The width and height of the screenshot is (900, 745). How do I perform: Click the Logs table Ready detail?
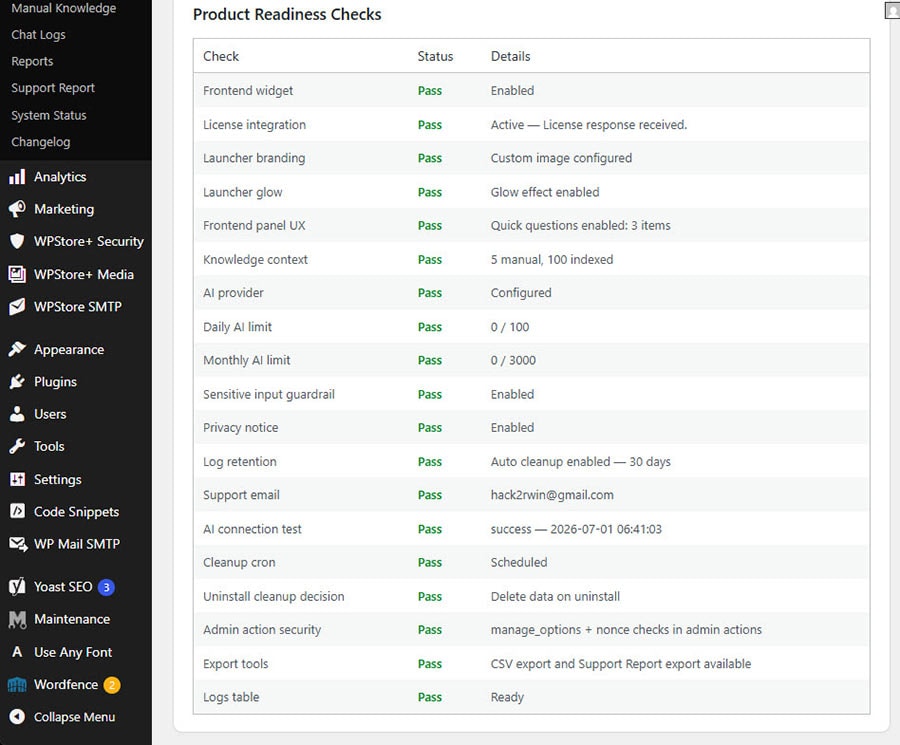507,697
